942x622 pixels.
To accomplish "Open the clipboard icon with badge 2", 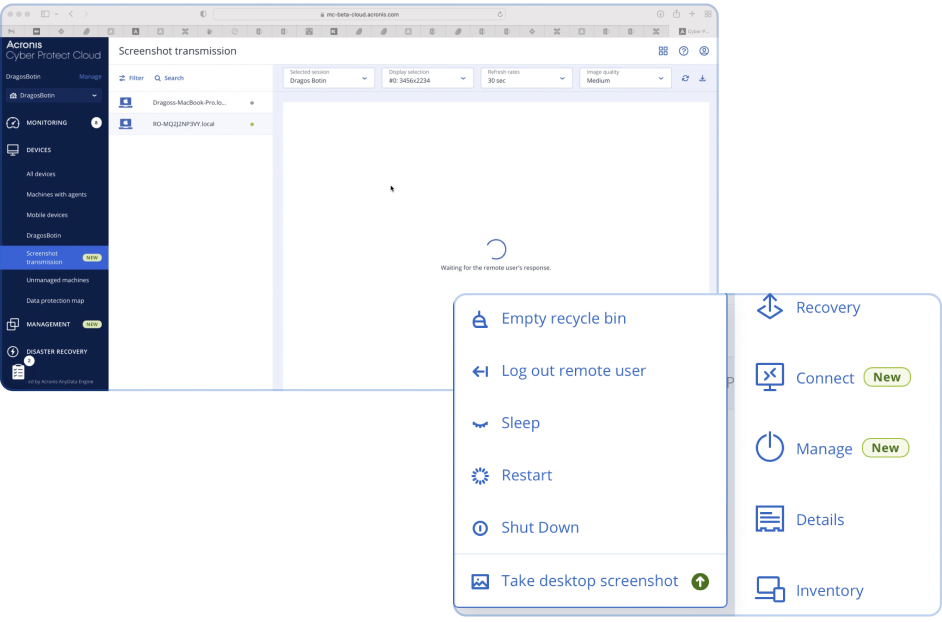I will 18,372.
